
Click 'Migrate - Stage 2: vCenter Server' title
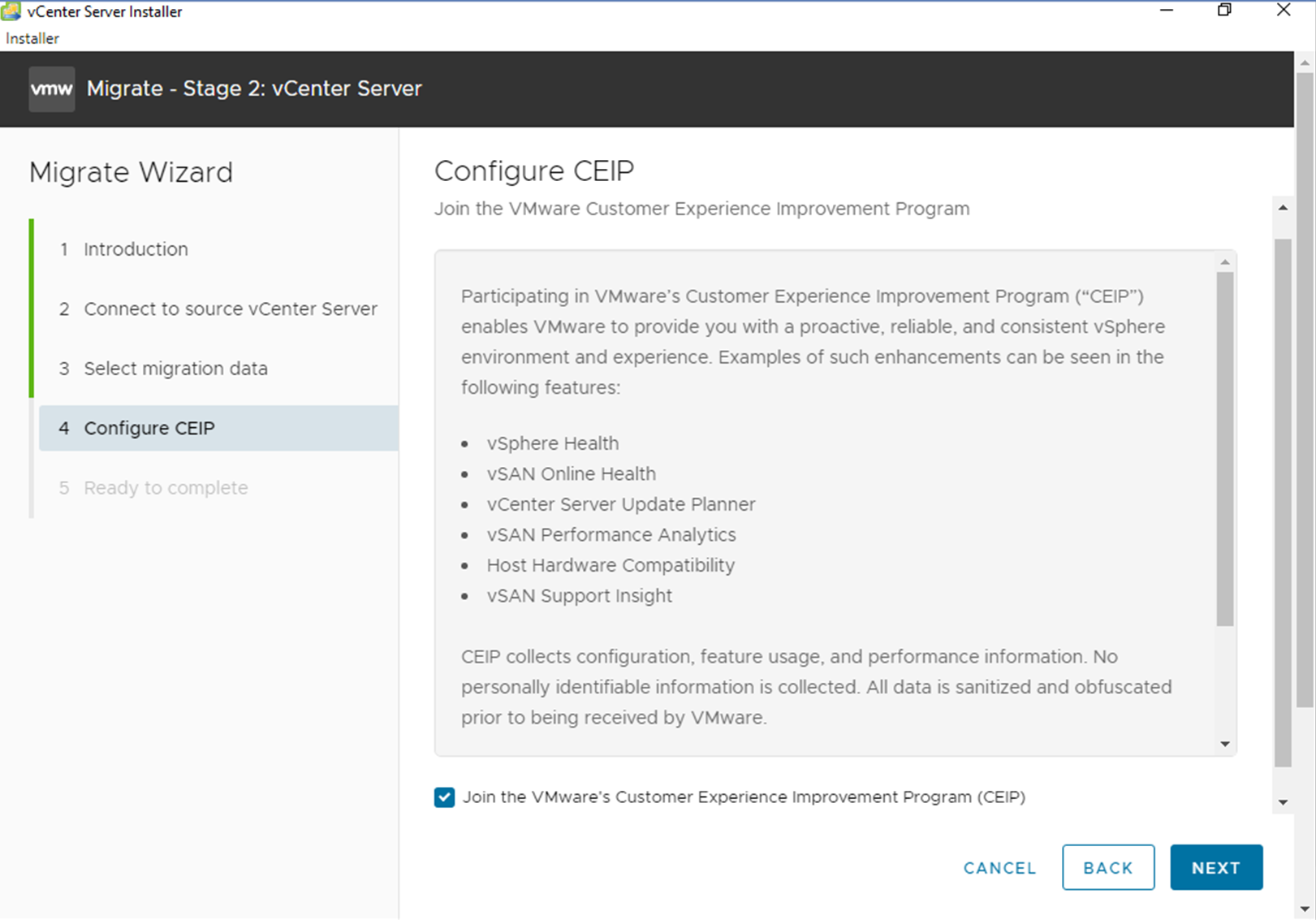254,89
